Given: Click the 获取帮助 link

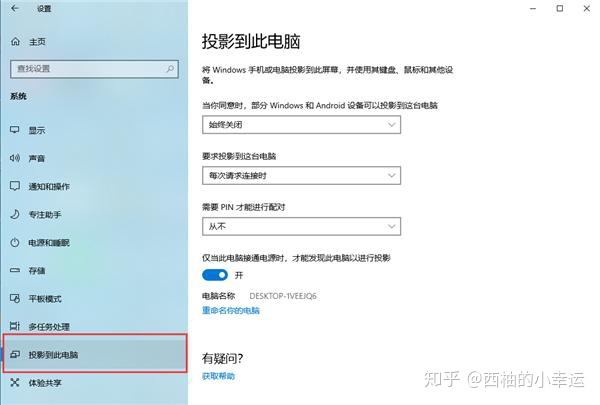Looking at the screenshot, I should pos(218,376).
